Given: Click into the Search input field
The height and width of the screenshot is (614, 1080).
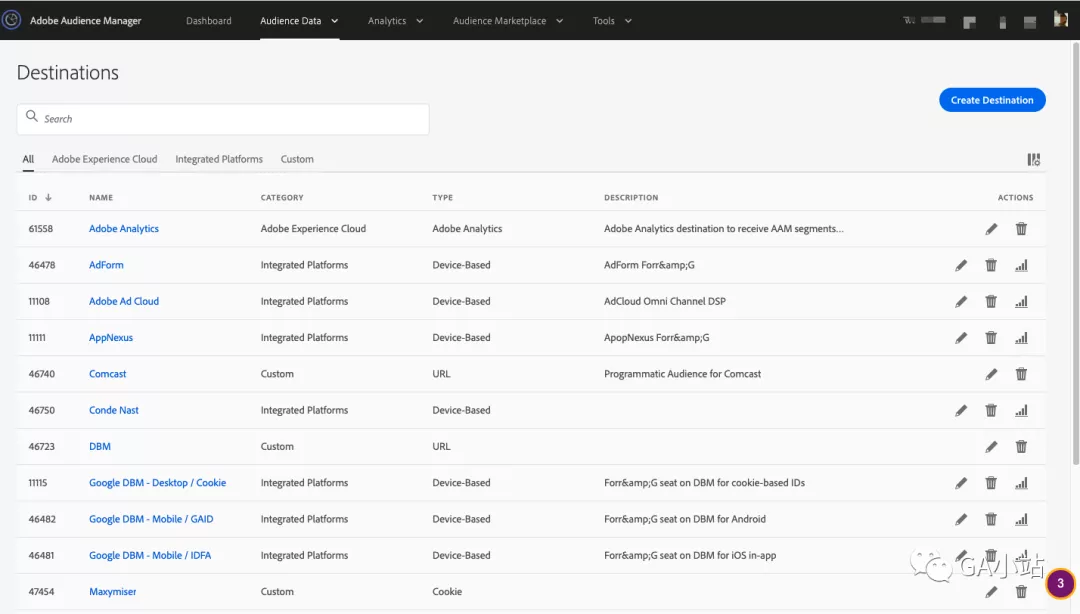Looking at the screenshot, I should [223, 119].
